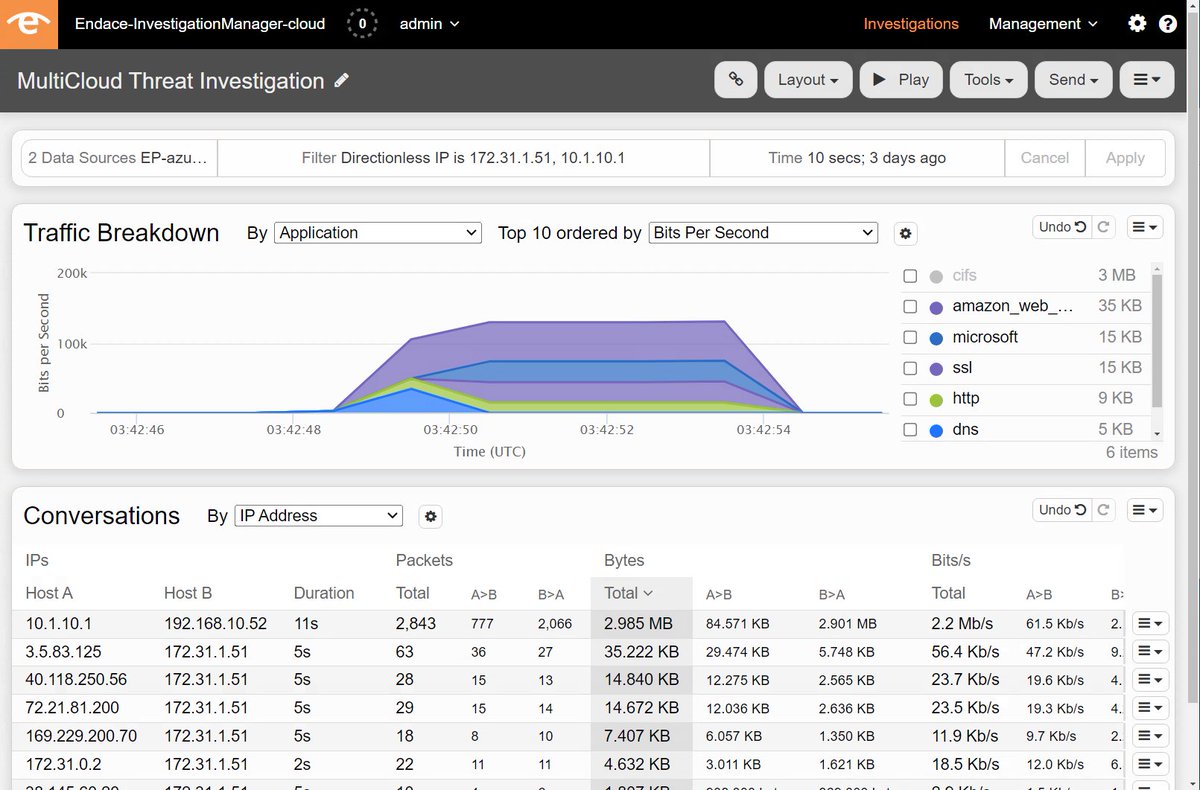Click the help question-mark icon
Viewport: 1200px width, 790px height.
pyautogui.click(x=1168, y=24)
